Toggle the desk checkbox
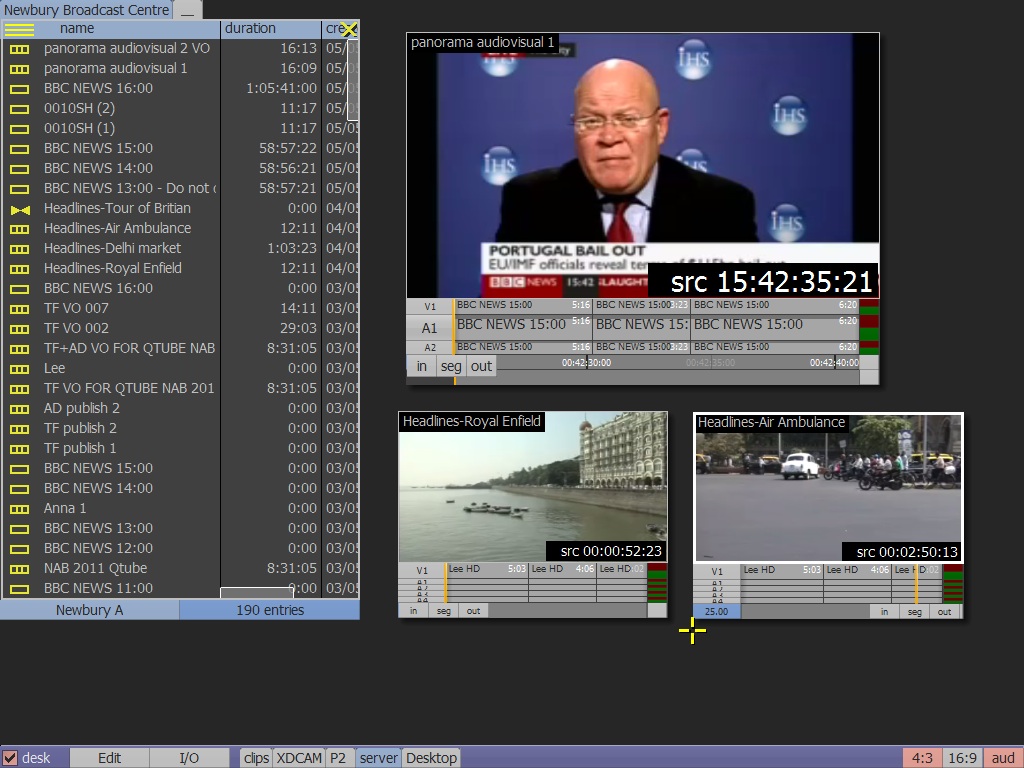 tap(10, 758)
